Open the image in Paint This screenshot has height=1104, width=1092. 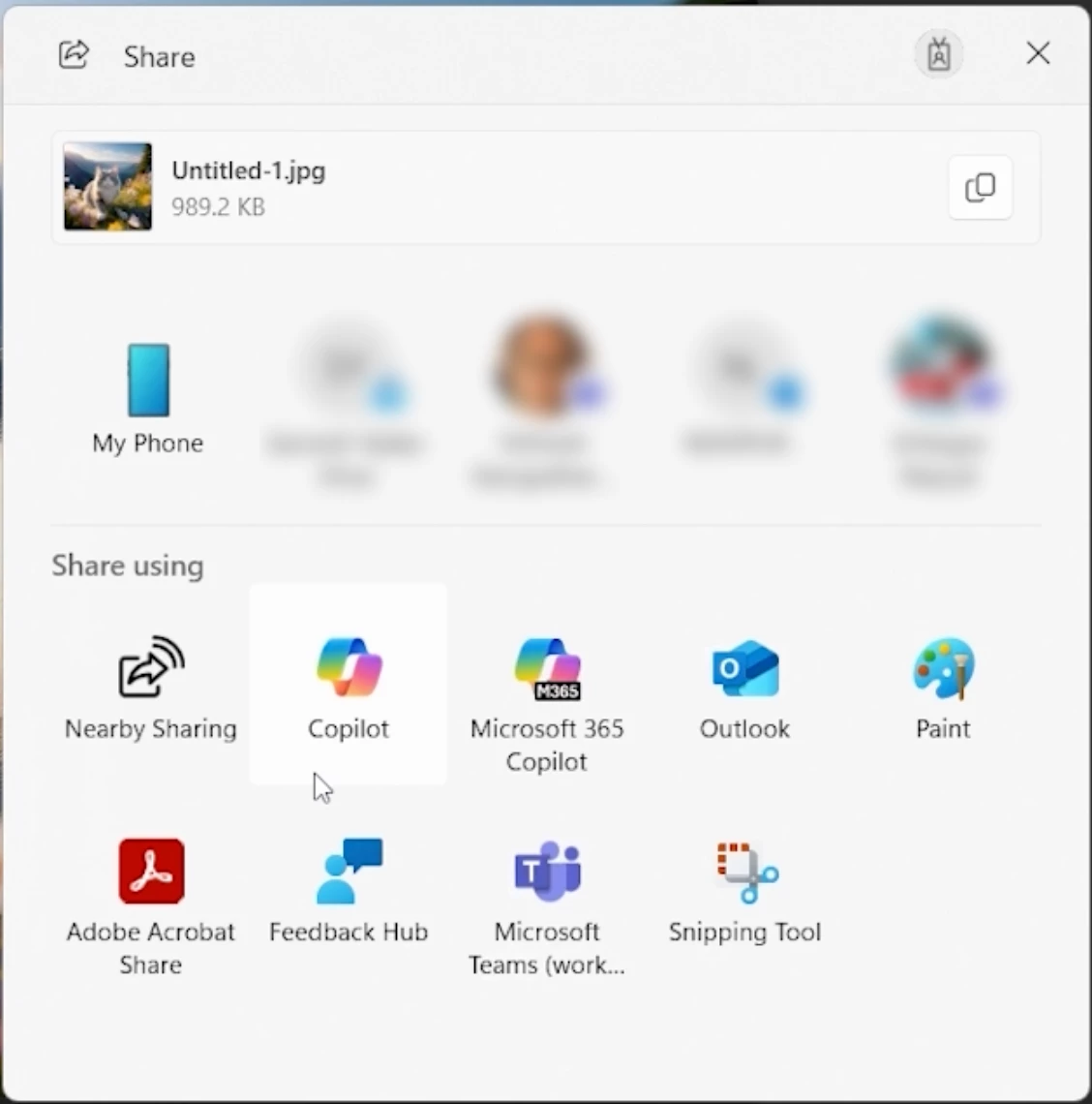coord(944,687)
